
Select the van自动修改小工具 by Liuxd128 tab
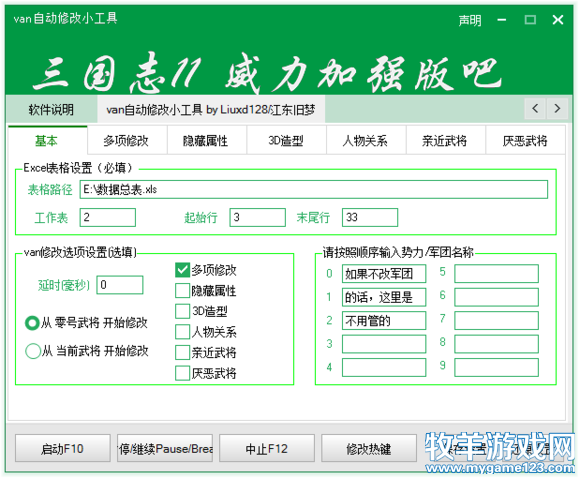[211, 109]
